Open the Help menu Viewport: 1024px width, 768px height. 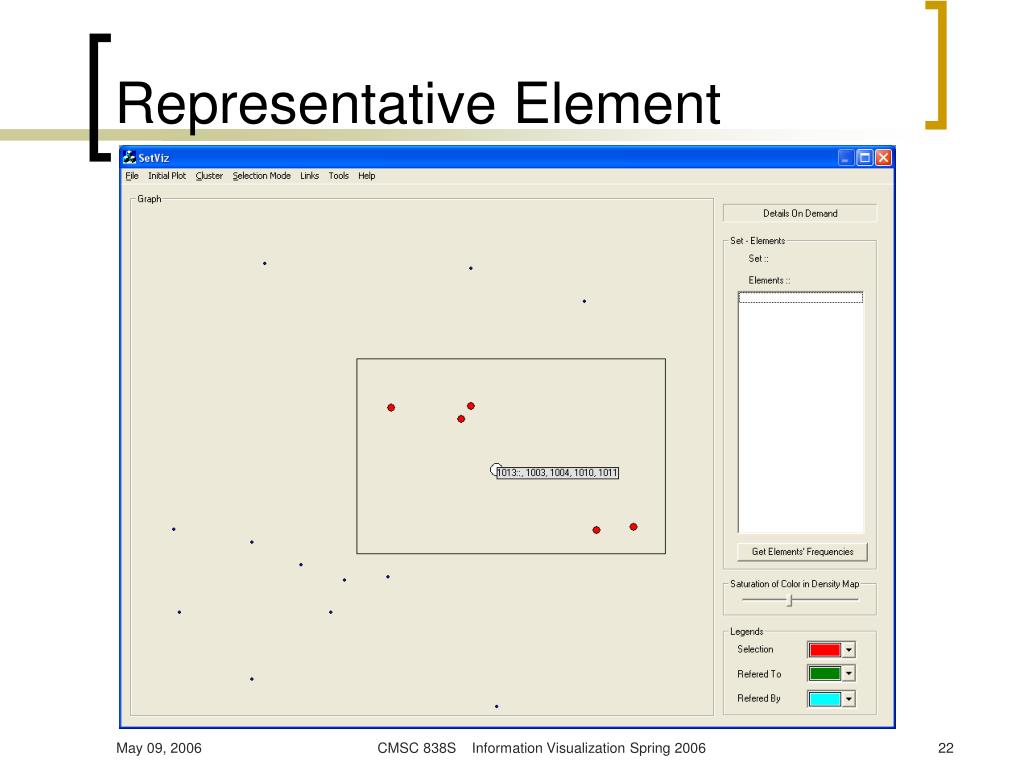[x=366, y=176]
